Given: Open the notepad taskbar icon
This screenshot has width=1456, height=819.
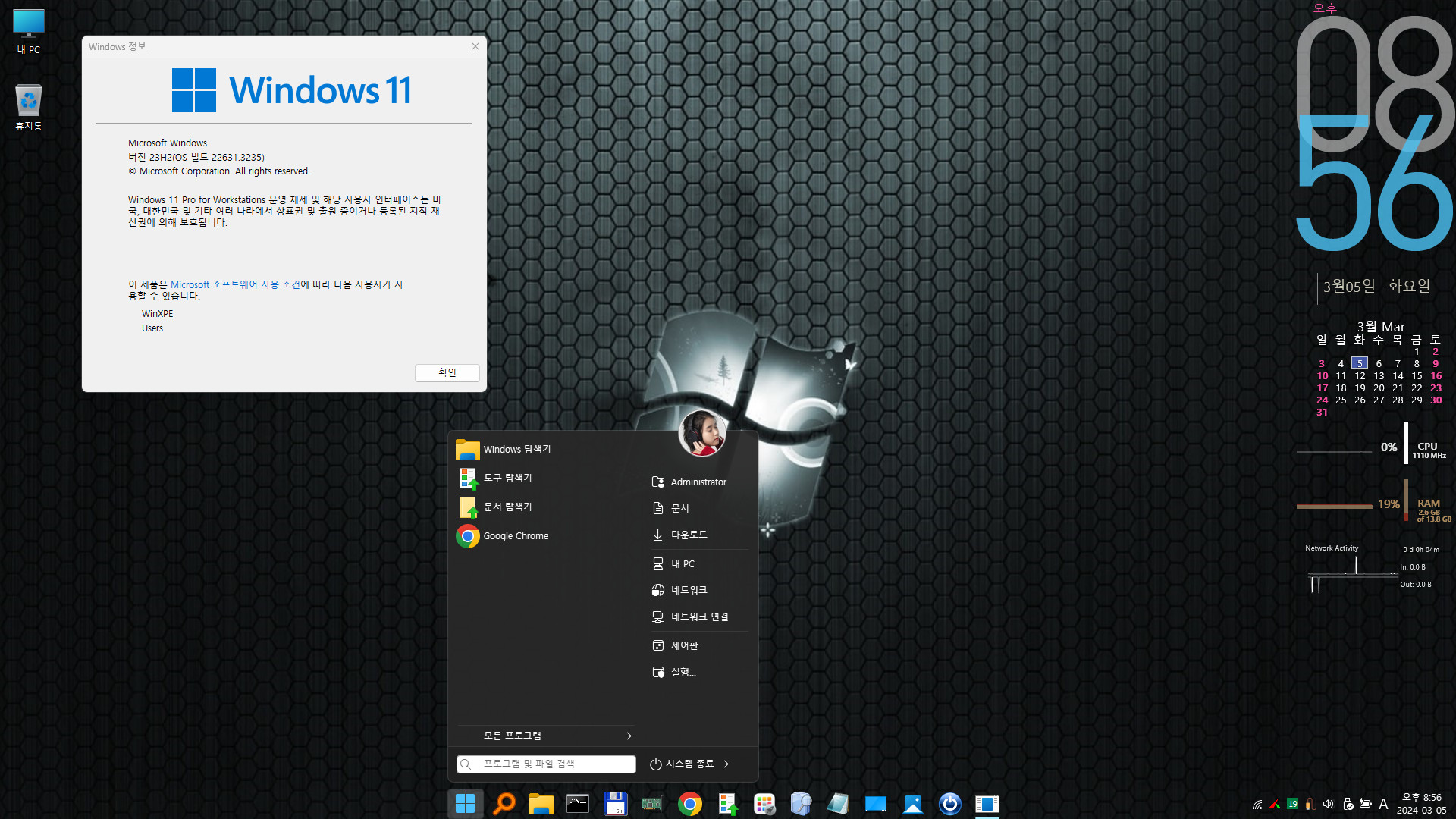Looking at the screenshot, I should 838,803.
